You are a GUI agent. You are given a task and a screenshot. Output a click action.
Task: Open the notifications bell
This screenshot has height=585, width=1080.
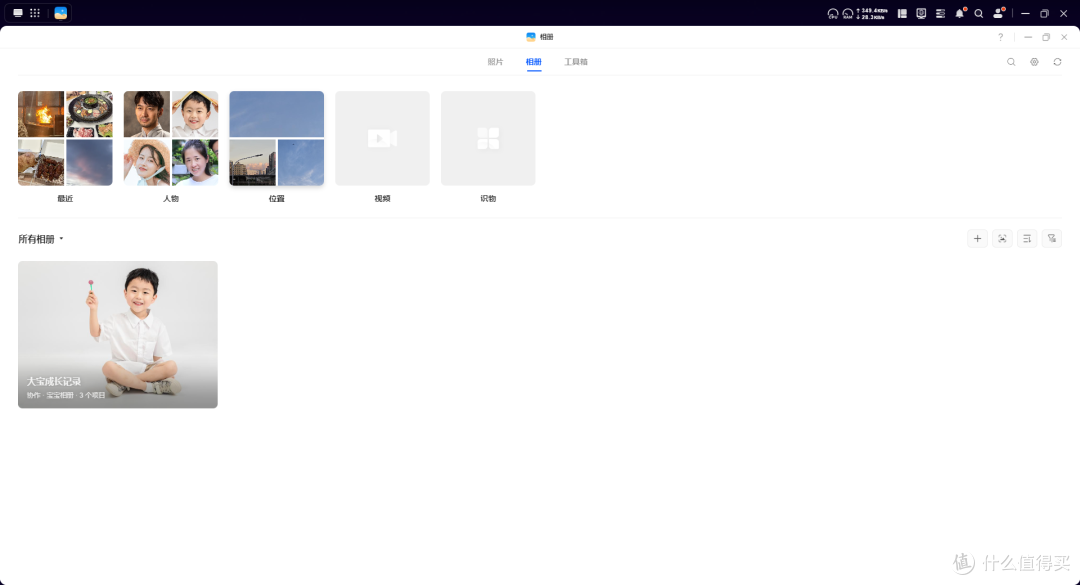[959, 13]
